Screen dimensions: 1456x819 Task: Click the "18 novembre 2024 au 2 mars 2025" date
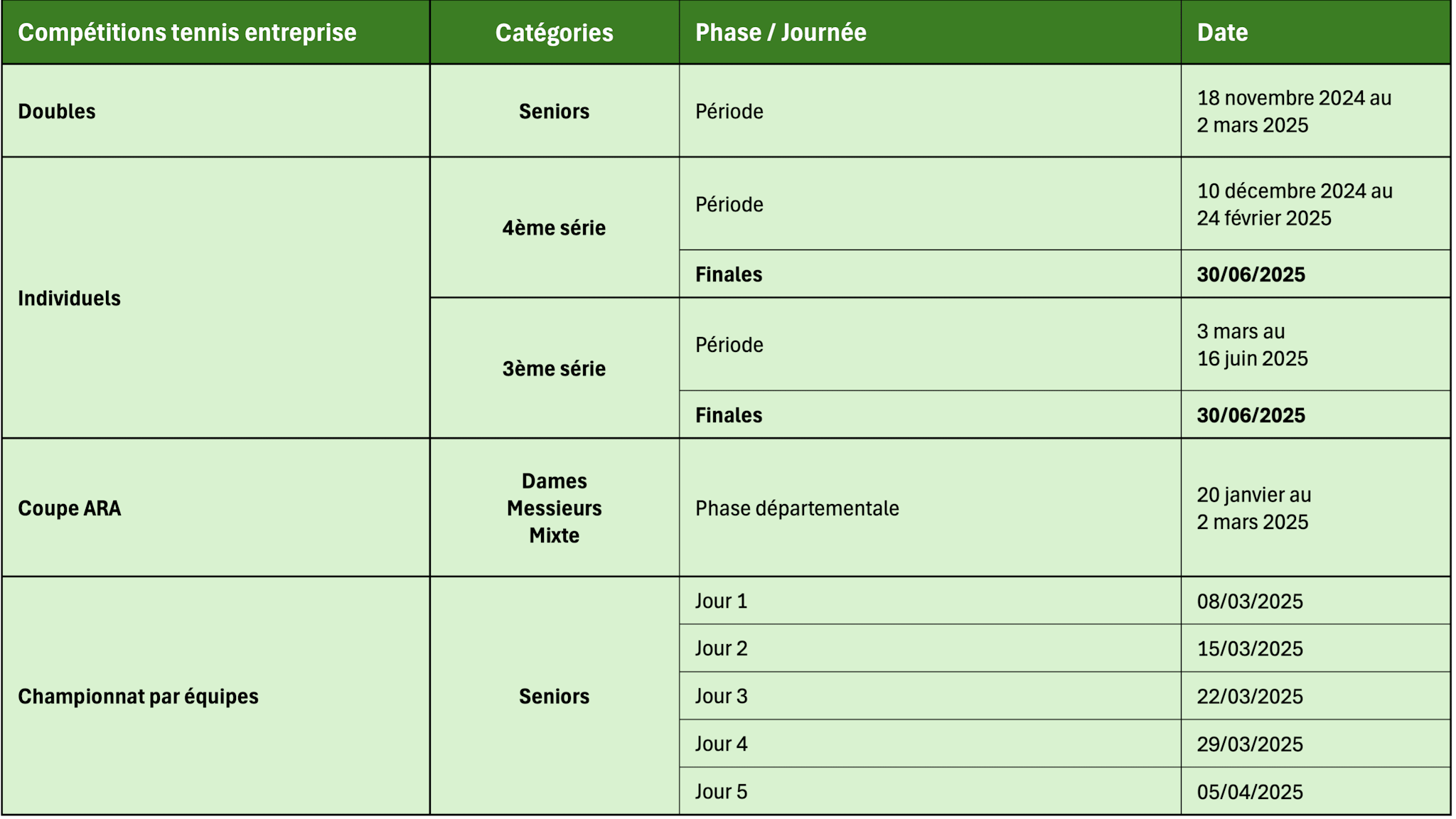click(1294, 111)
